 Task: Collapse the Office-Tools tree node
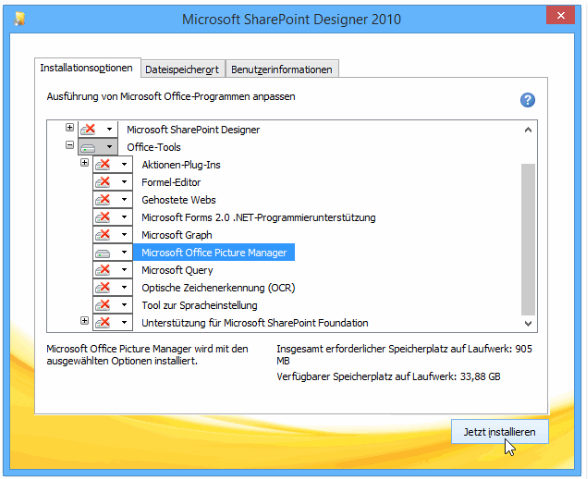tap(70, 145)
